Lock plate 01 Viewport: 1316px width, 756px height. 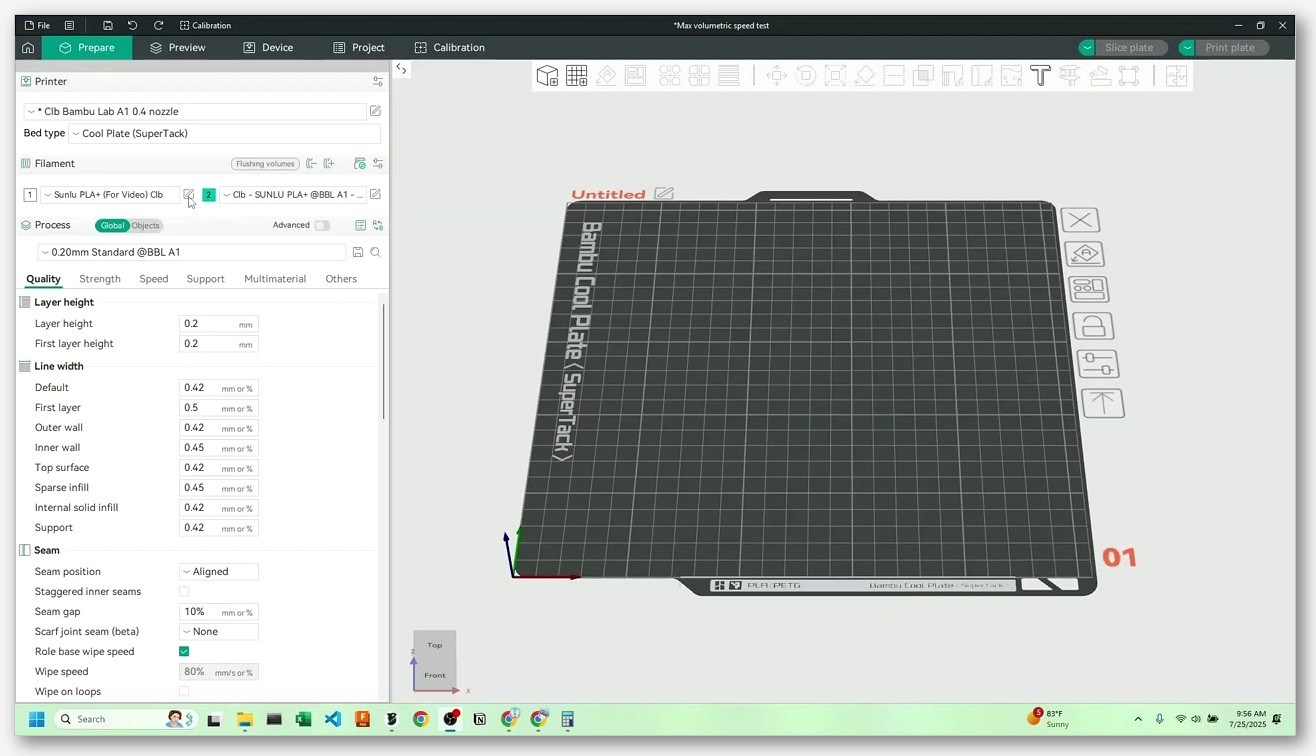(1093, 326)
